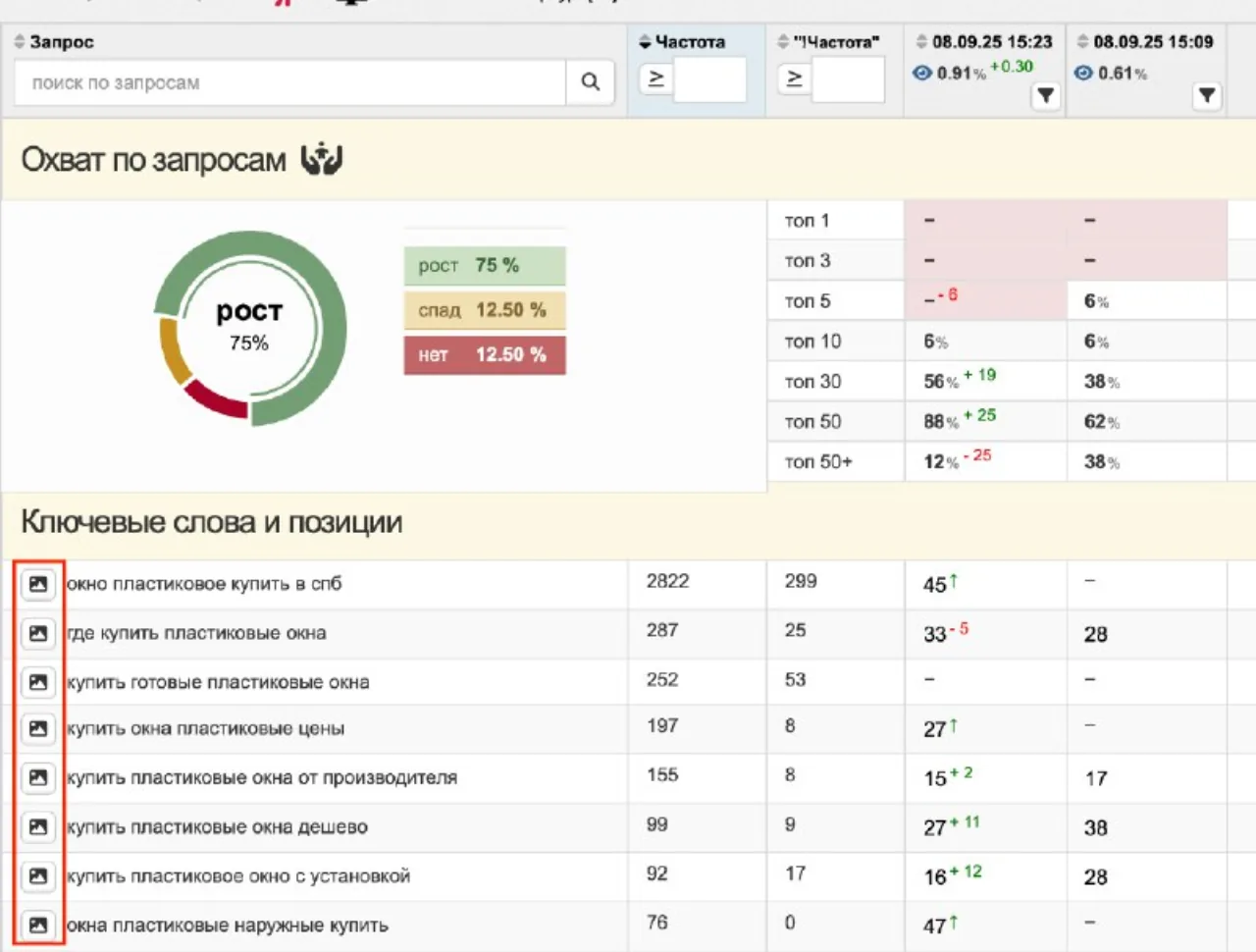Open snapshot icon for "купить пластиковые окна дешево"
Screen dimensions: 1256x952
click(x=38, y=826)
